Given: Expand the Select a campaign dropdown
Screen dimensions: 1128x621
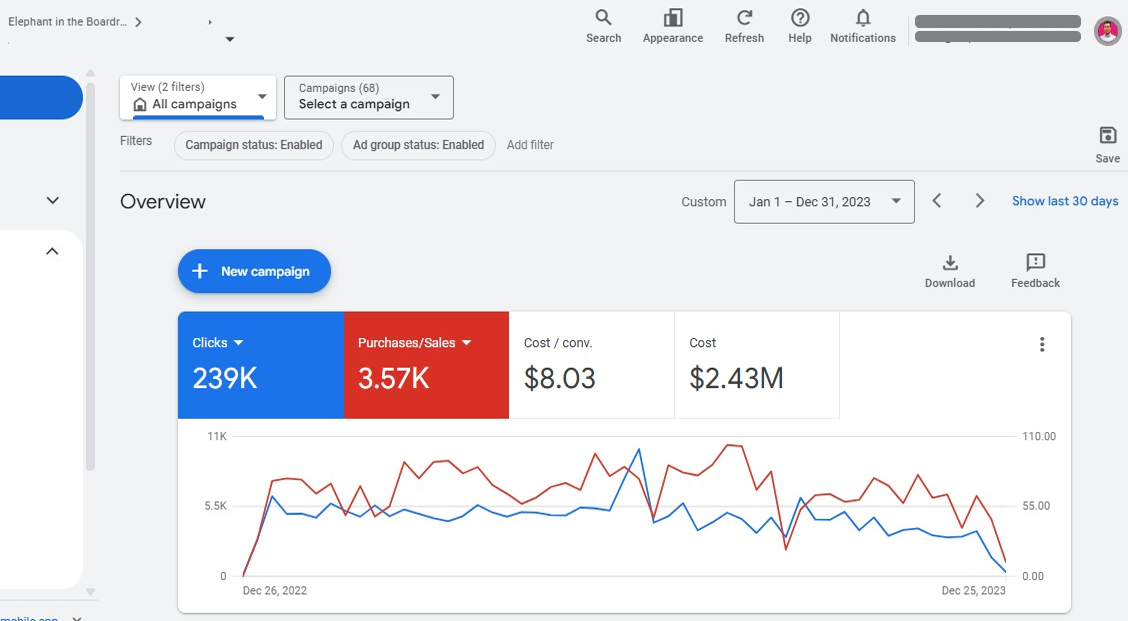Looking at the screenshot, I should 368,97.
